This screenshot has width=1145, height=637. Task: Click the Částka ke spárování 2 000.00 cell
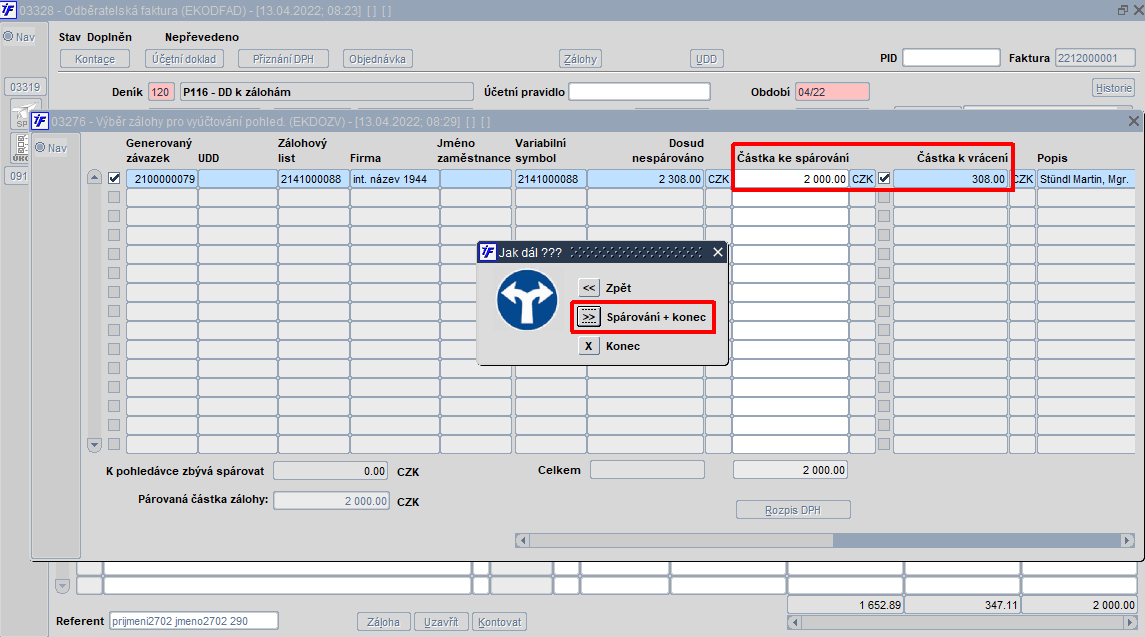click(x=791, y=179)
